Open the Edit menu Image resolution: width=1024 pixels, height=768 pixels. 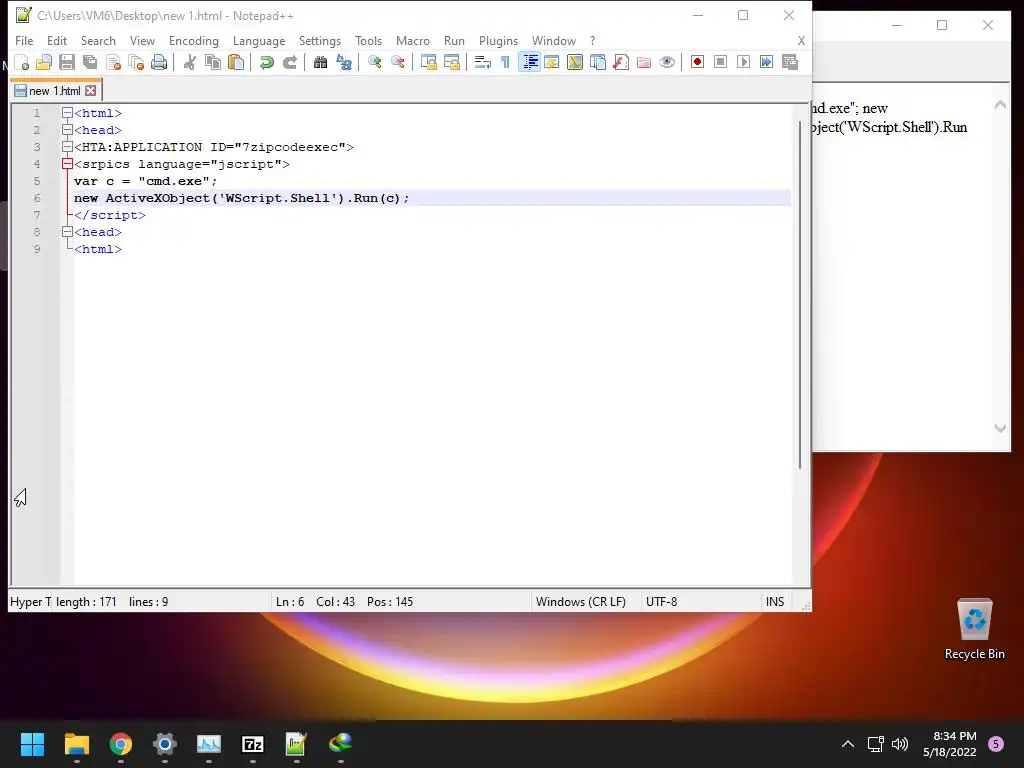(x=57, y=40)
